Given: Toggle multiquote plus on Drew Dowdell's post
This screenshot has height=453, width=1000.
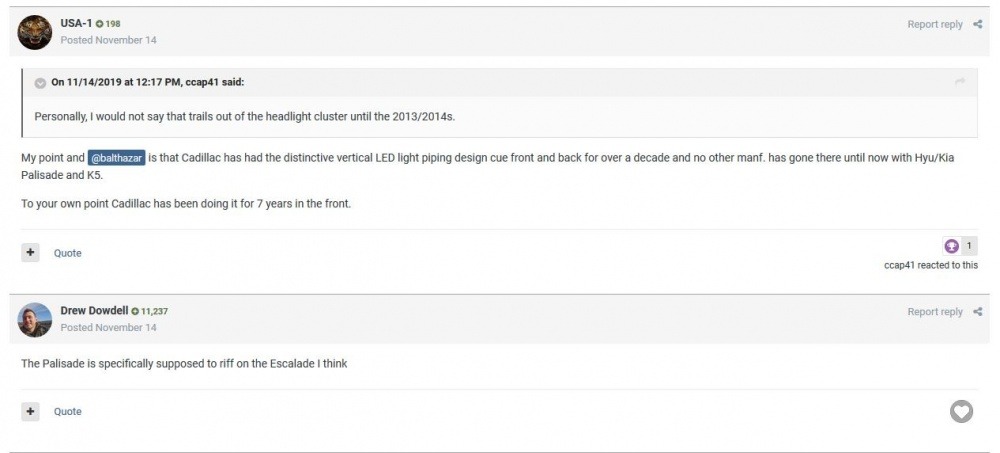Looking at the screenshot, I should pos(30,411).
